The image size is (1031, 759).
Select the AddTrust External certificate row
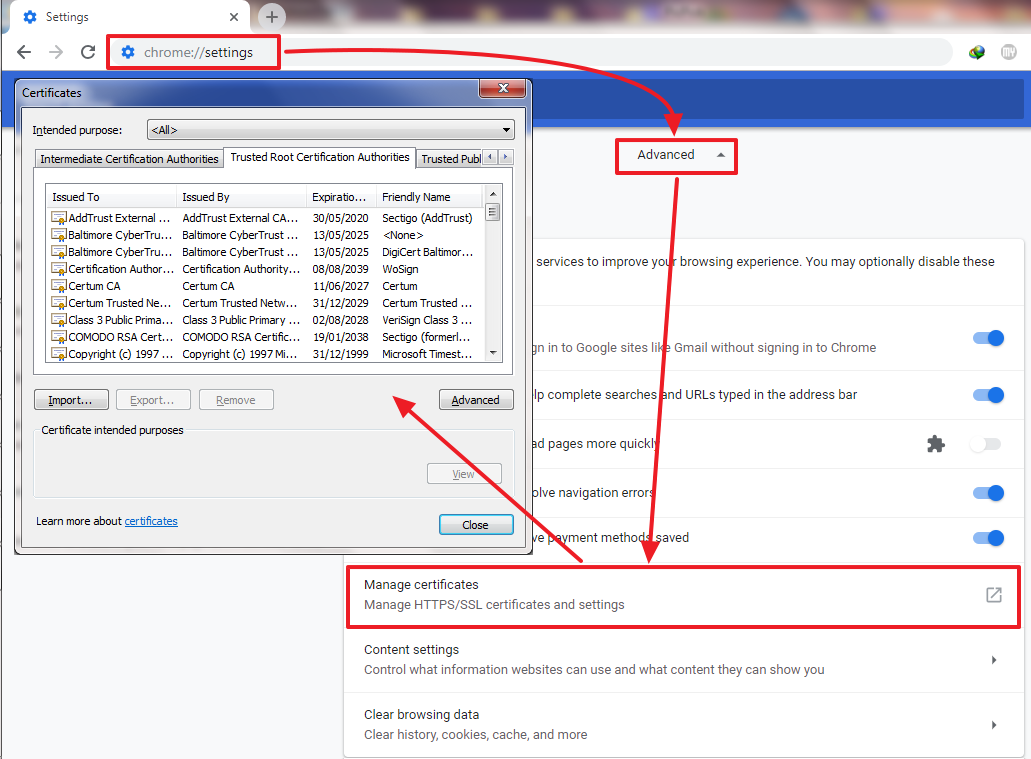click(x=264, y=218)
